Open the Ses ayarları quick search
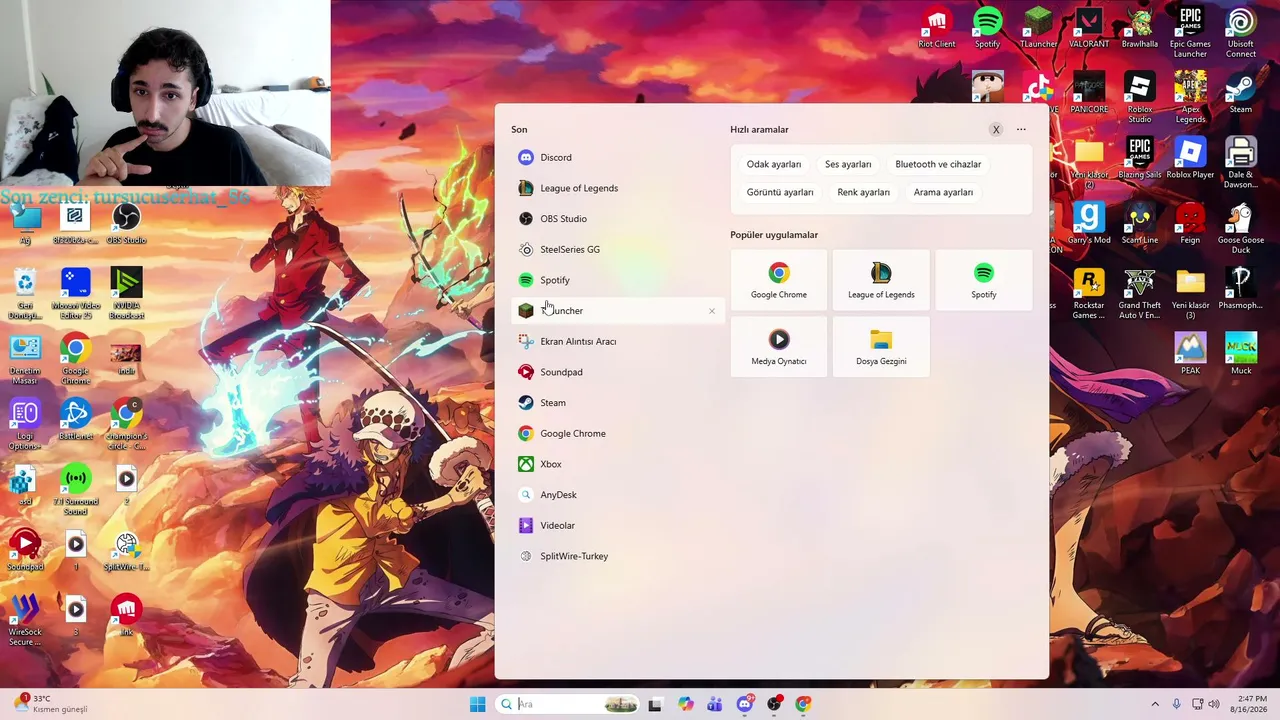 point(848,164)
